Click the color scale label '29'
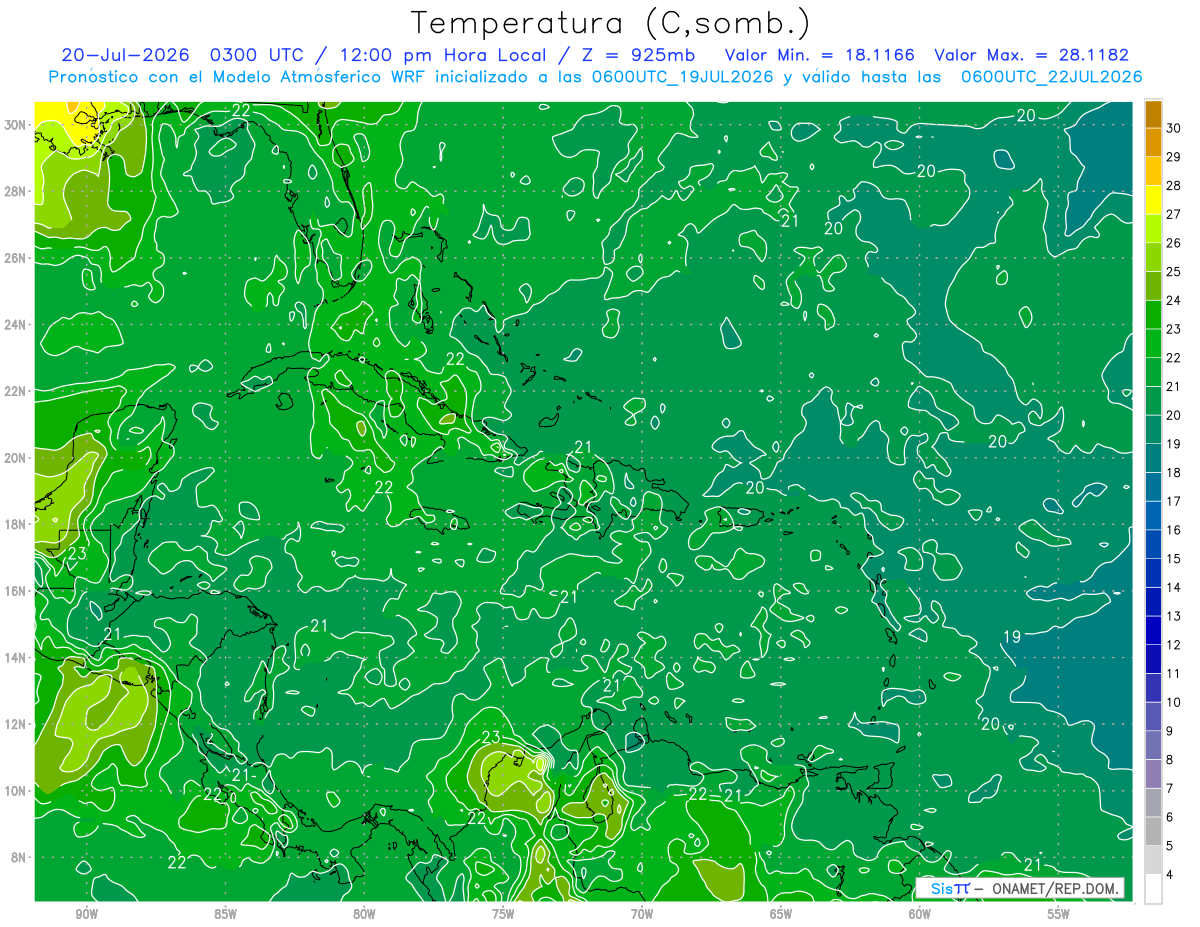This screenshot has height=927, width=1200. pyautogui.click(x=1174, y=157)
